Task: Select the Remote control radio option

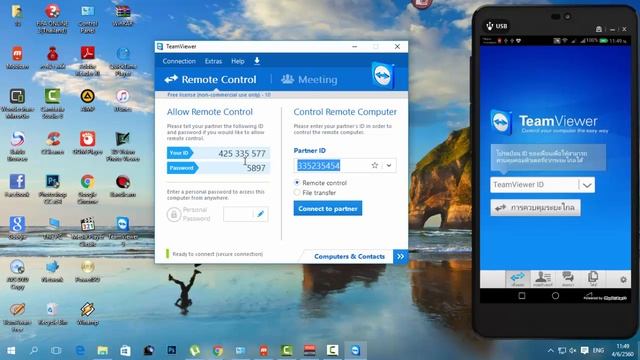Action: pos(297,182)
